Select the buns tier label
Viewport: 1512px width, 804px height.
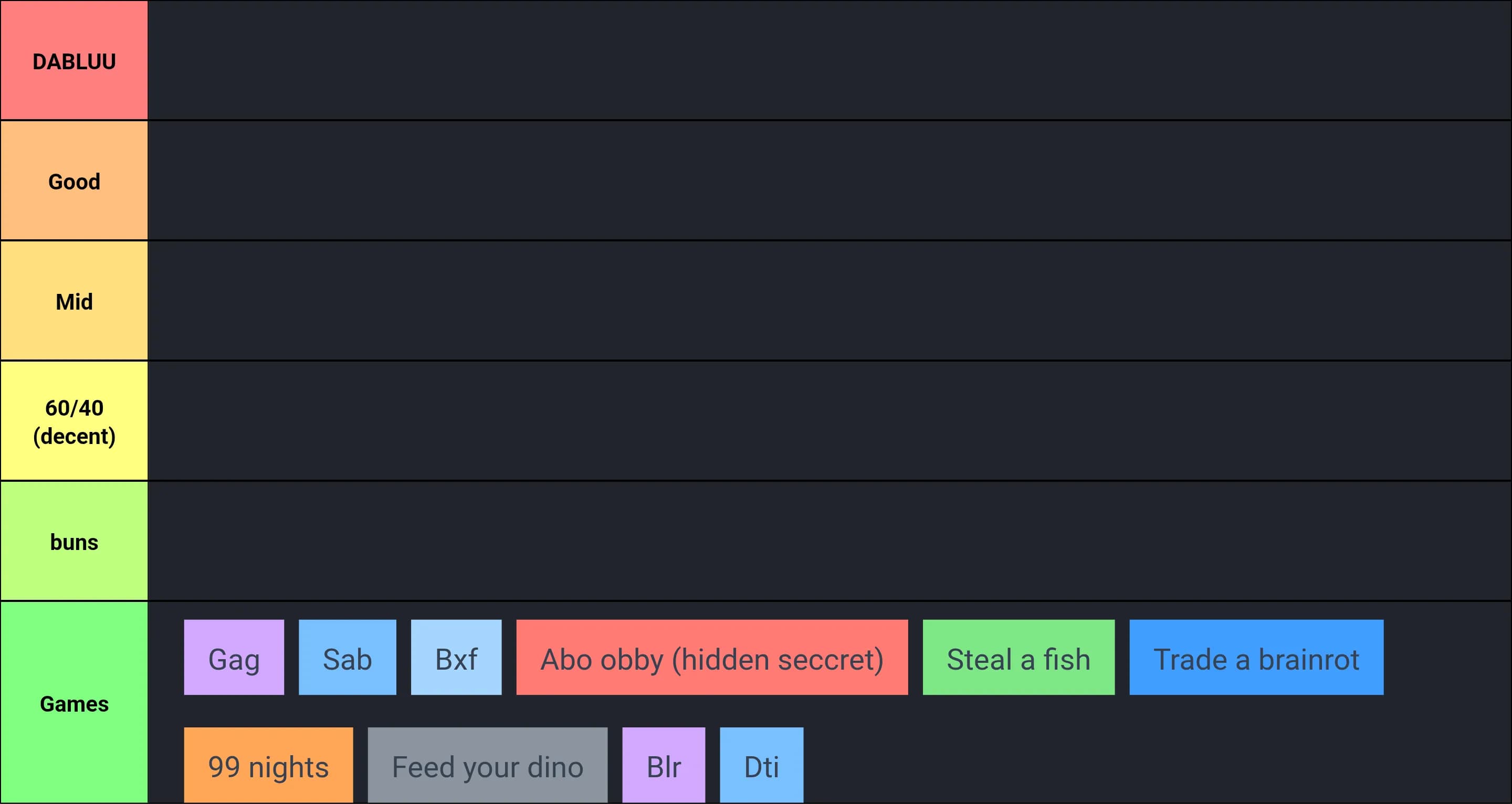coord(74,541)
